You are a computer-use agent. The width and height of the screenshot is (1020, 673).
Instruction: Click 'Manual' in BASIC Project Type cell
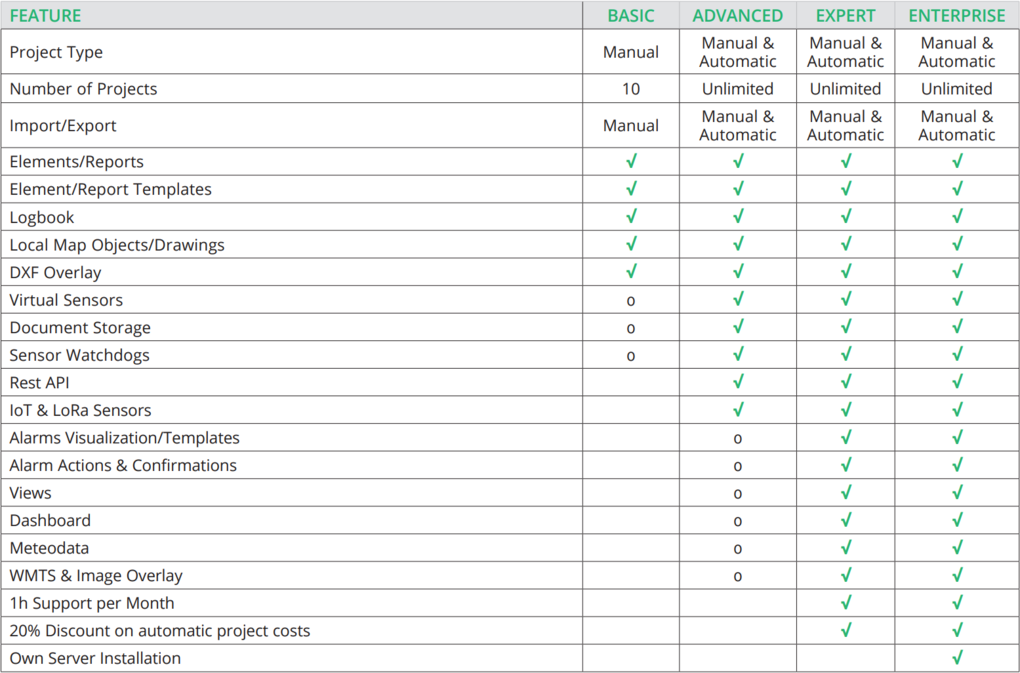(x=630, y=52)
